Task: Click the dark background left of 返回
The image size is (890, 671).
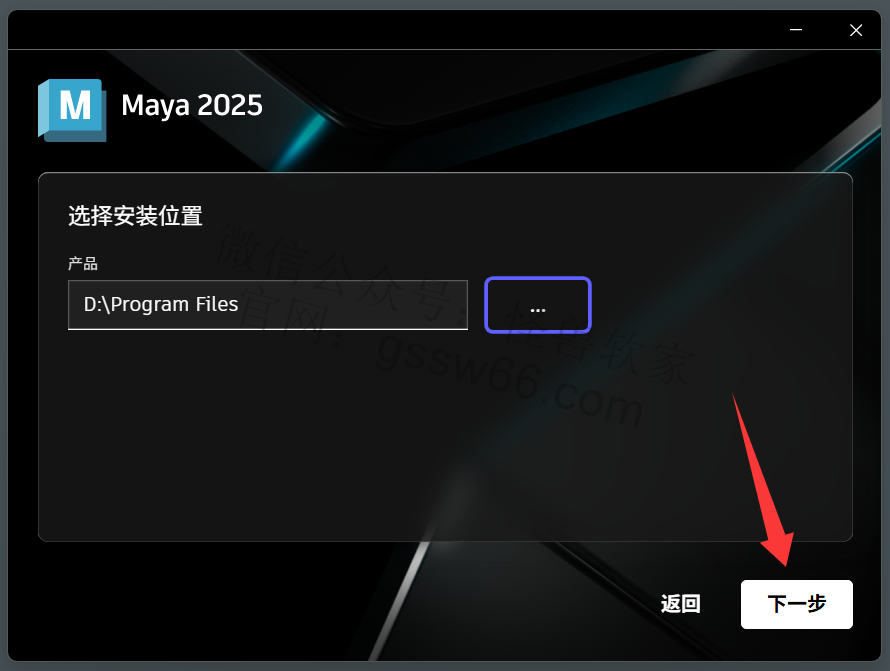Action: pyautogui.click(x=511, y=603)
